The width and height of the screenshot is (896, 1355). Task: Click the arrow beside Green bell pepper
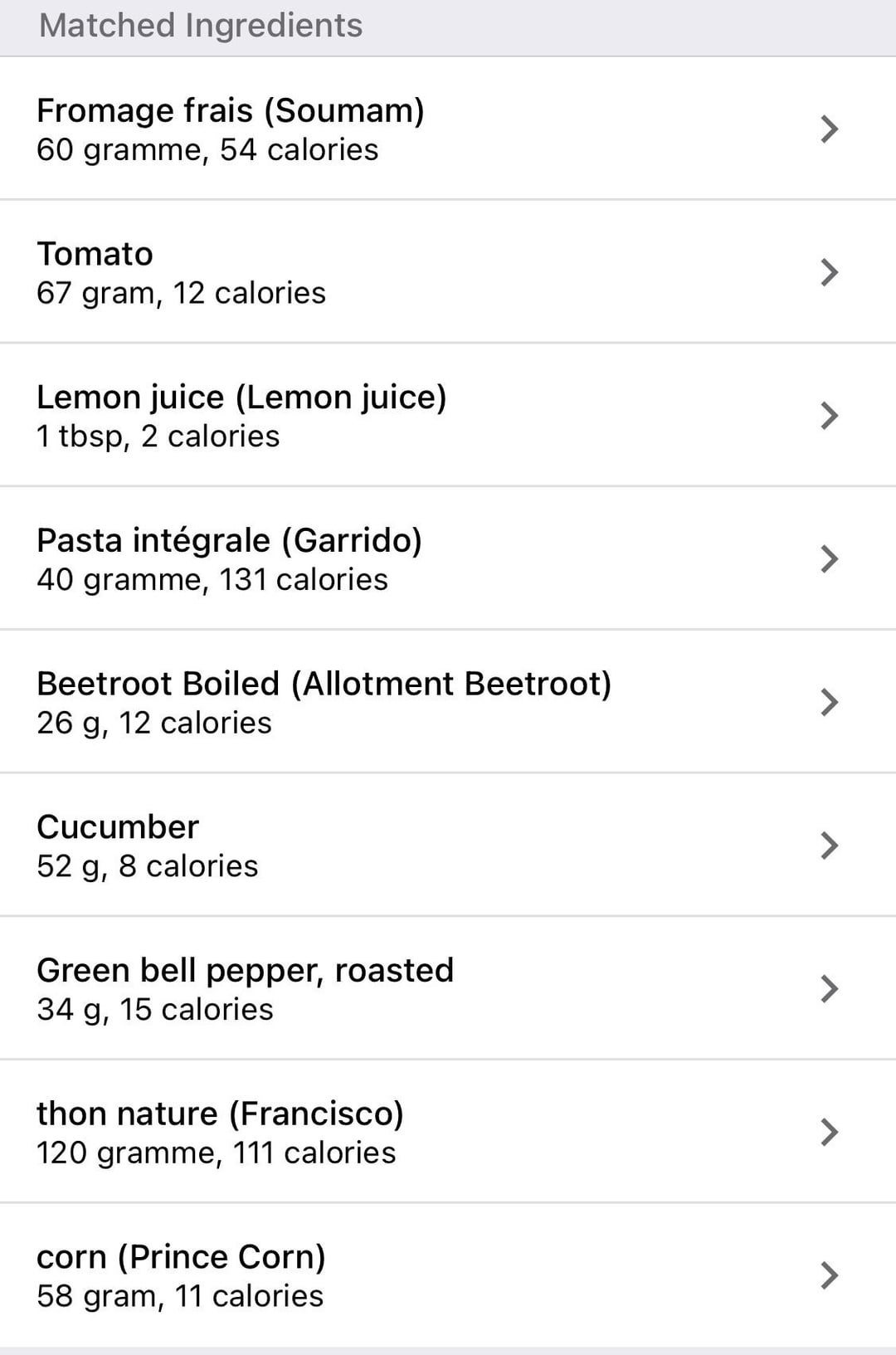click(x=829, y=989)
